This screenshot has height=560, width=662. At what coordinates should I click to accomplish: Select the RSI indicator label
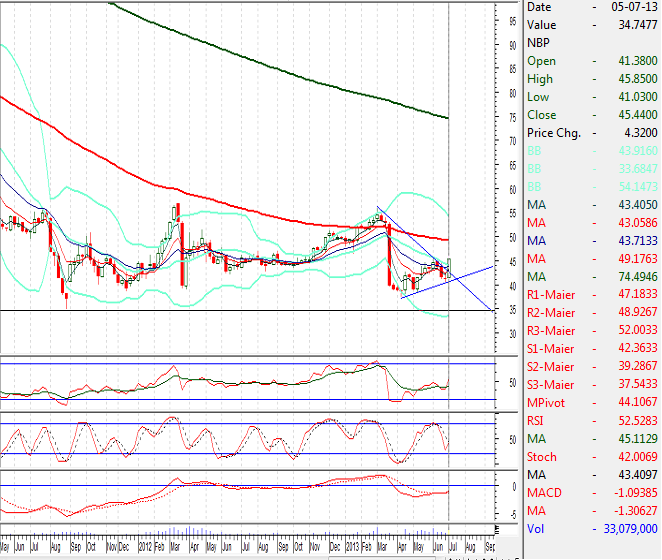tap(537, 421)
